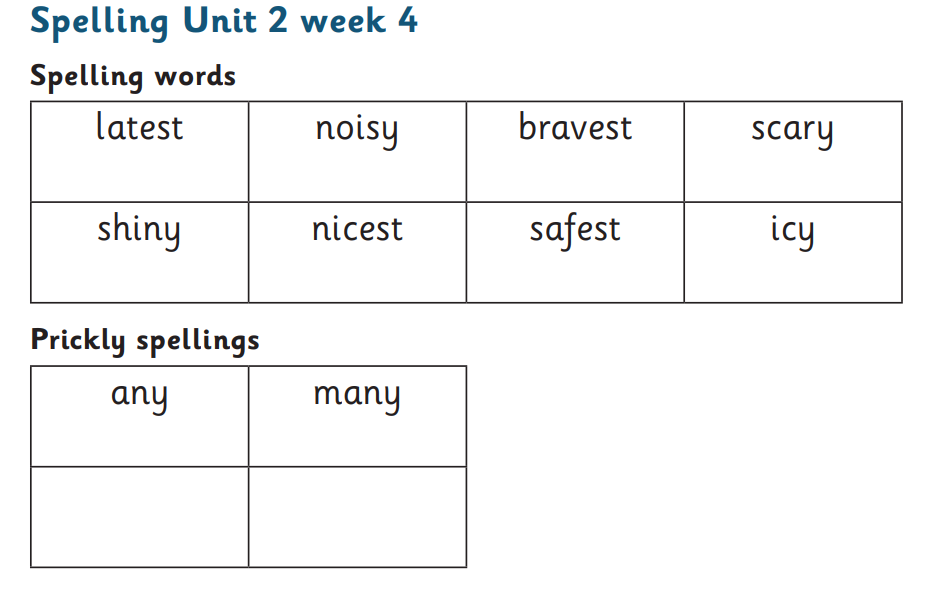The width and height of the screenshot is (935, 610).
Task: Select the first word "Spelling" in the title
Action: click(96, 23)
